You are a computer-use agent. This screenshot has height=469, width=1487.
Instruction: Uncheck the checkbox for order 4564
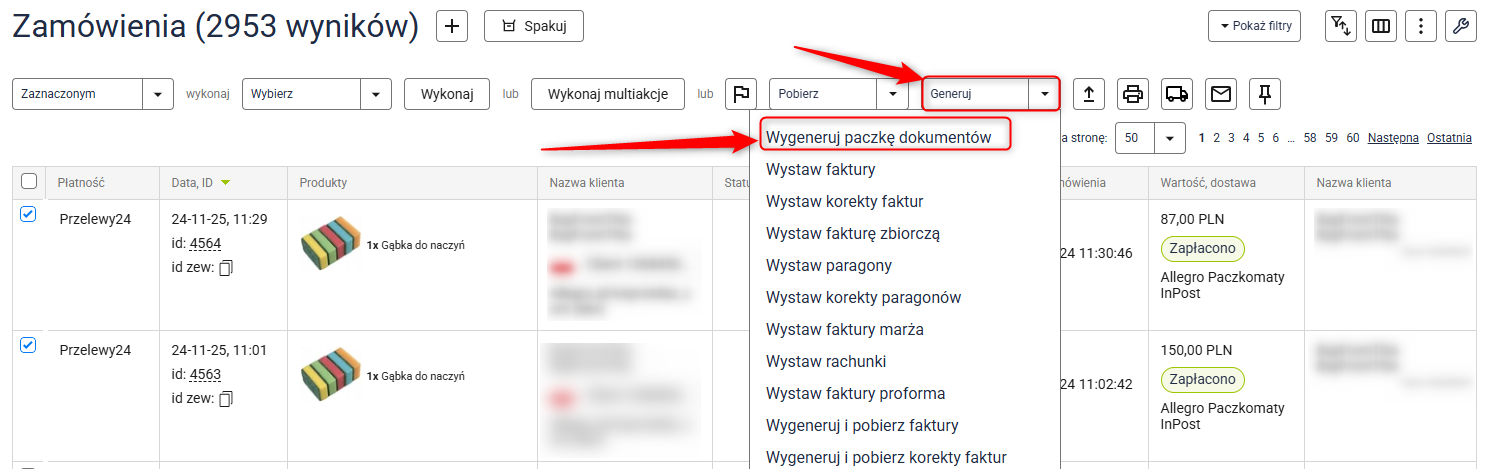point(28,214)
